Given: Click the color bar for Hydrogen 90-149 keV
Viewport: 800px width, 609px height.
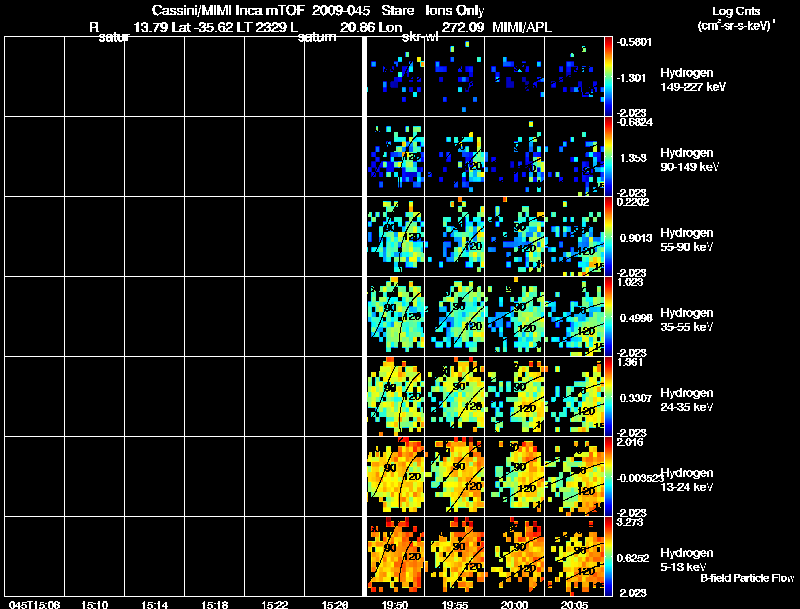Looking at the screenshot, I should [608, 157].
